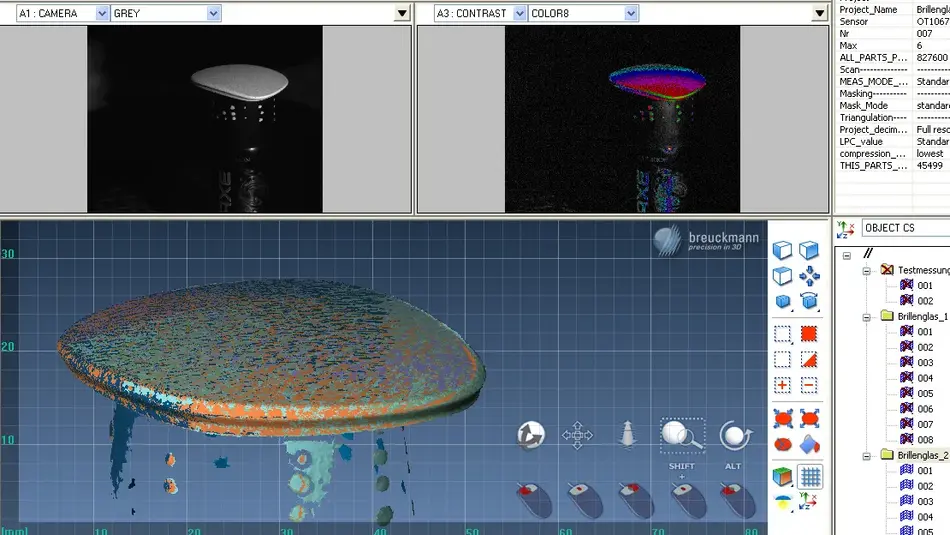Click the grey camera image preview
This screenshot has height=535, width=950.
point(205,119)
